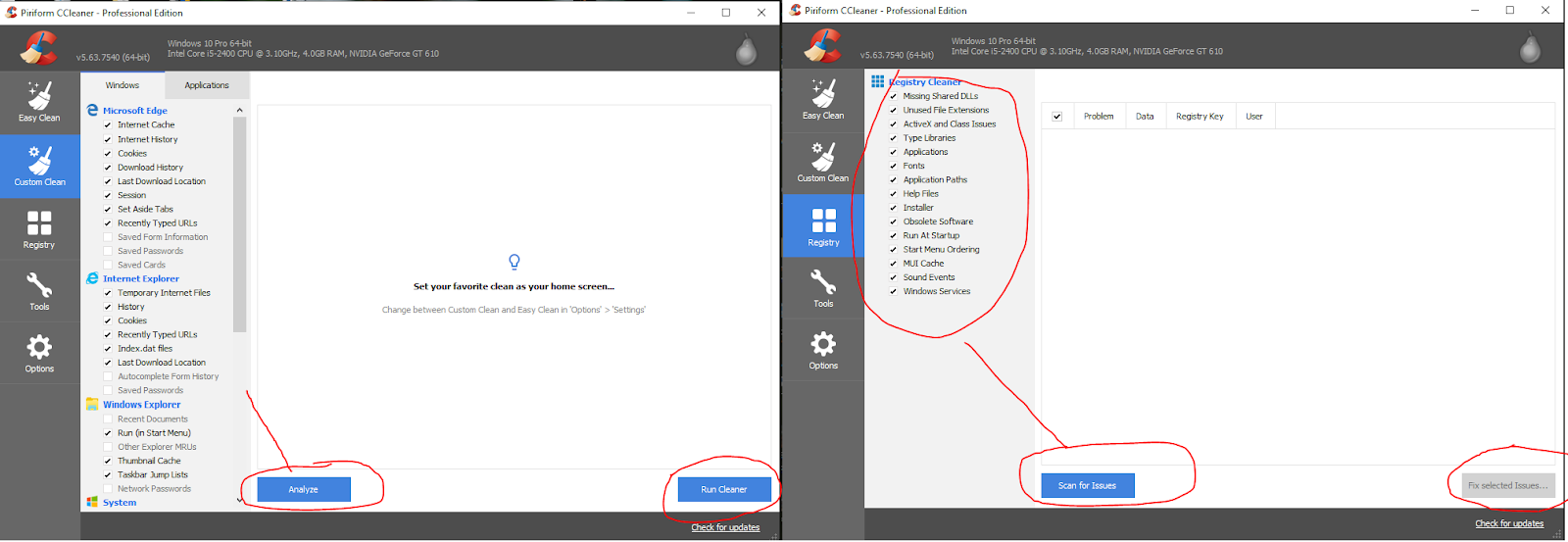Viewport: 1568px width, 542px height.
Task: Open Options gear in right CCleaner window
Action: (823, 350)
